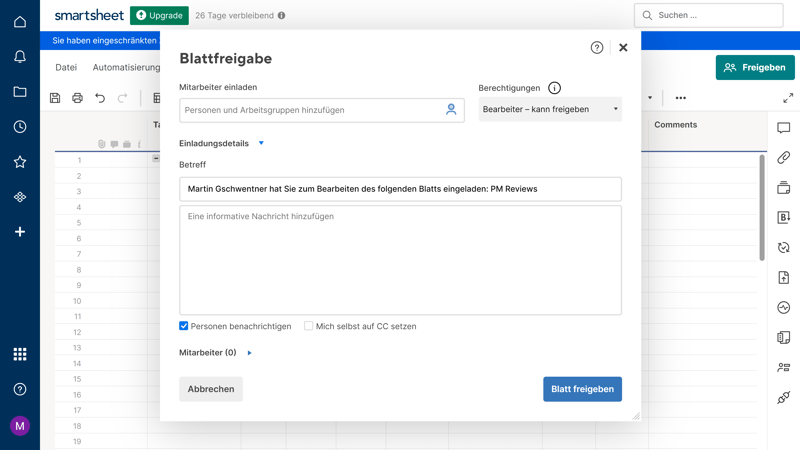This screenshot has width=800, height=450.
Task: Open the Automatisierung menu
Action: pos(126,68)
